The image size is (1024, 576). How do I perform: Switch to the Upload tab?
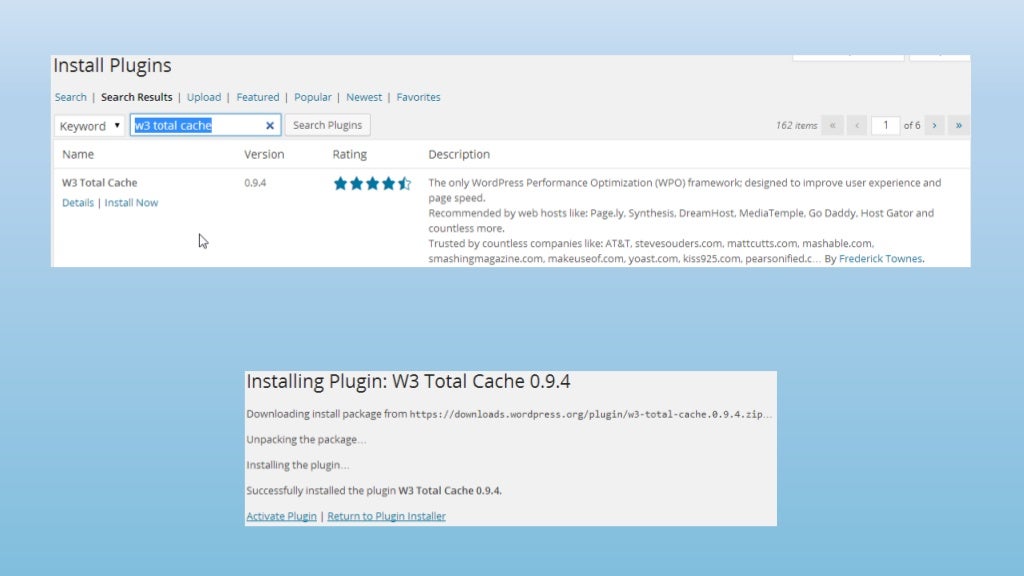coord(204,97)
